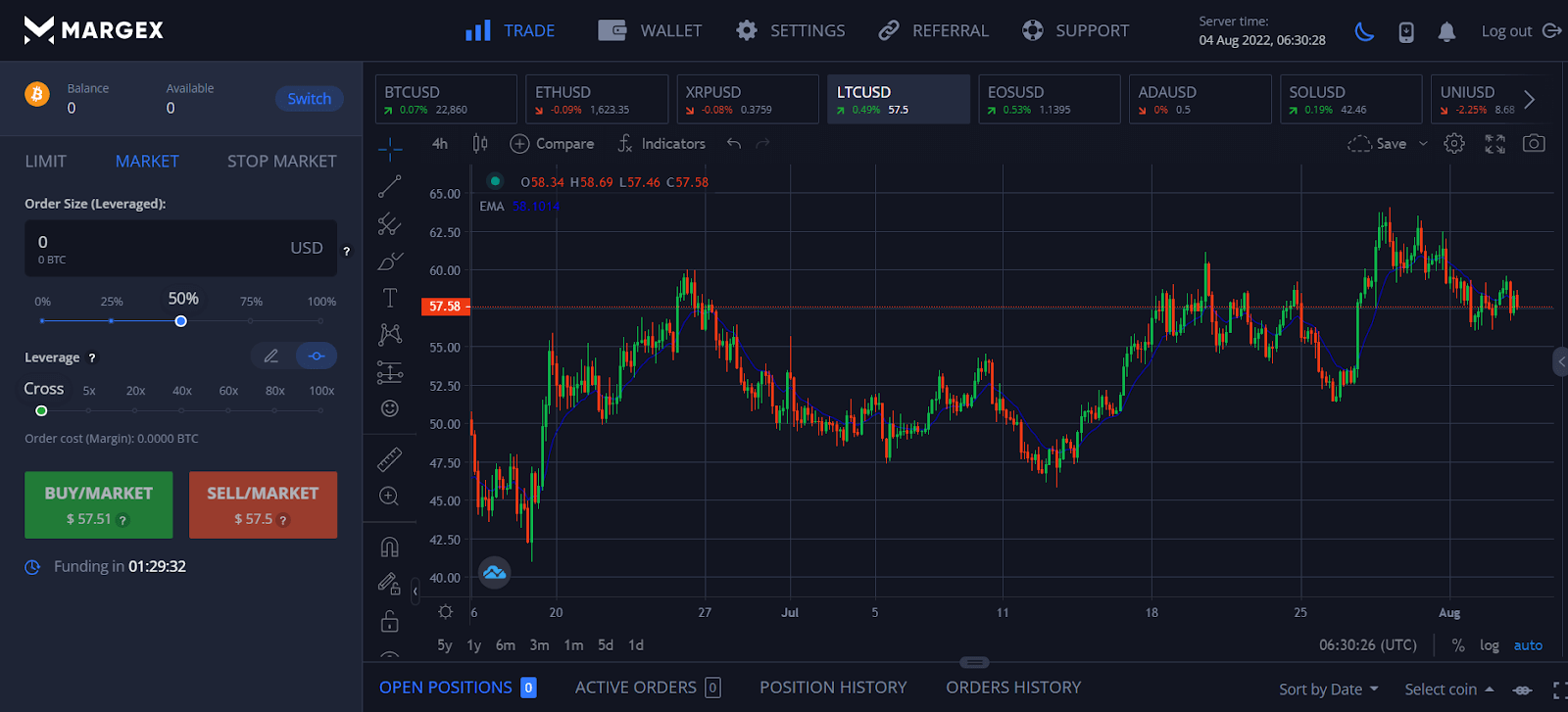Toggle log scale on chart
Viewport: 1568px width, 712px height.
pyautogui.click(x=1490, y=645)
